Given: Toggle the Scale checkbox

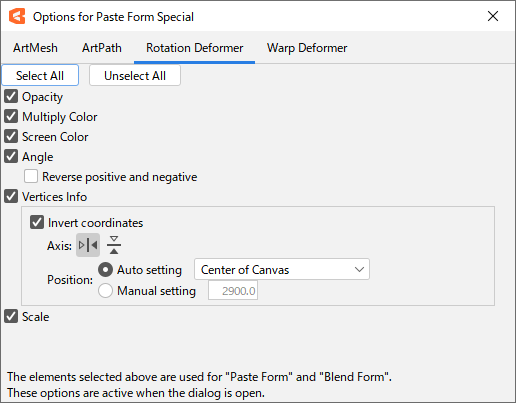Looking at the screenshot, I should pyautogui.click(x=11, y=316).
